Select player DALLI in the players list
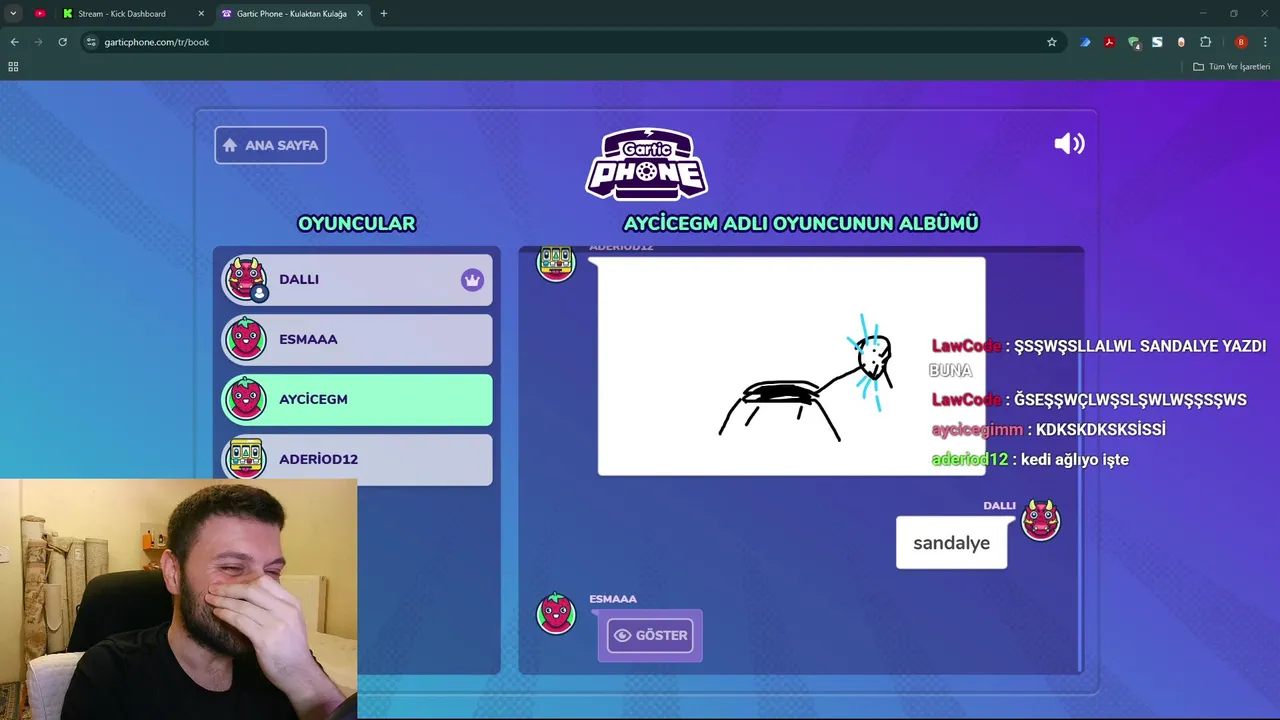Viewport: 1280px width, 720px height. pyautogui.click(x=357, y=280)
